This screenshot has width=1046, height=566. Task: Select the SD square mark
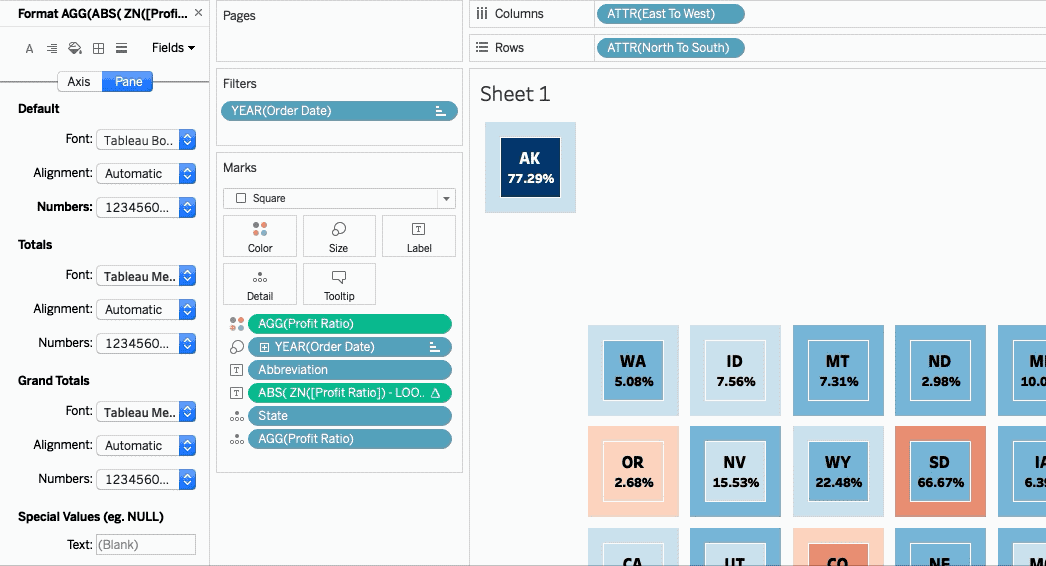[940, 472]
